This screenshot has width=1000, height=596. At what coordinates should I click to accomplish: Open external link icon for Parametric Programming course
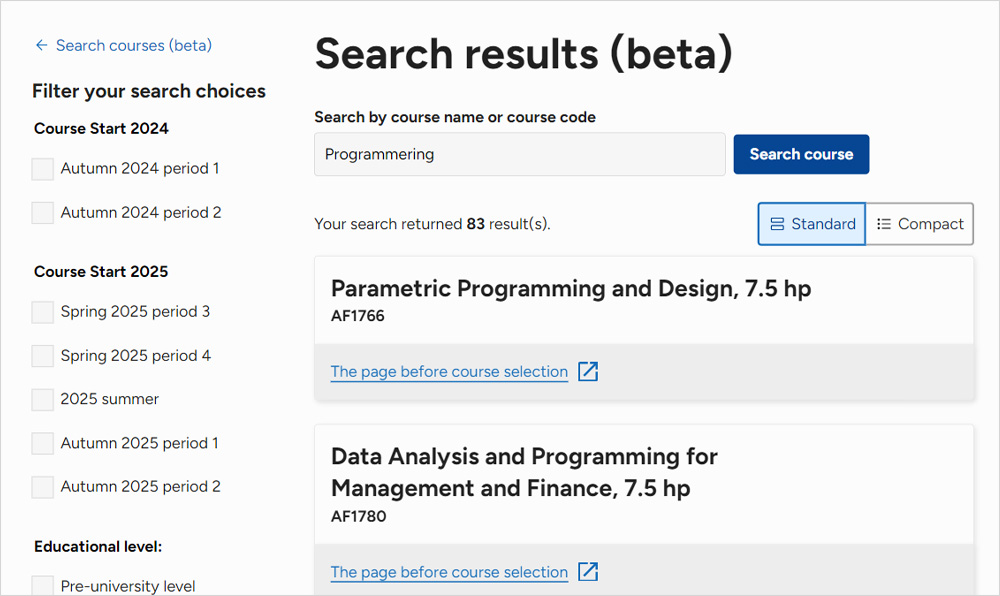click(589, 372)
